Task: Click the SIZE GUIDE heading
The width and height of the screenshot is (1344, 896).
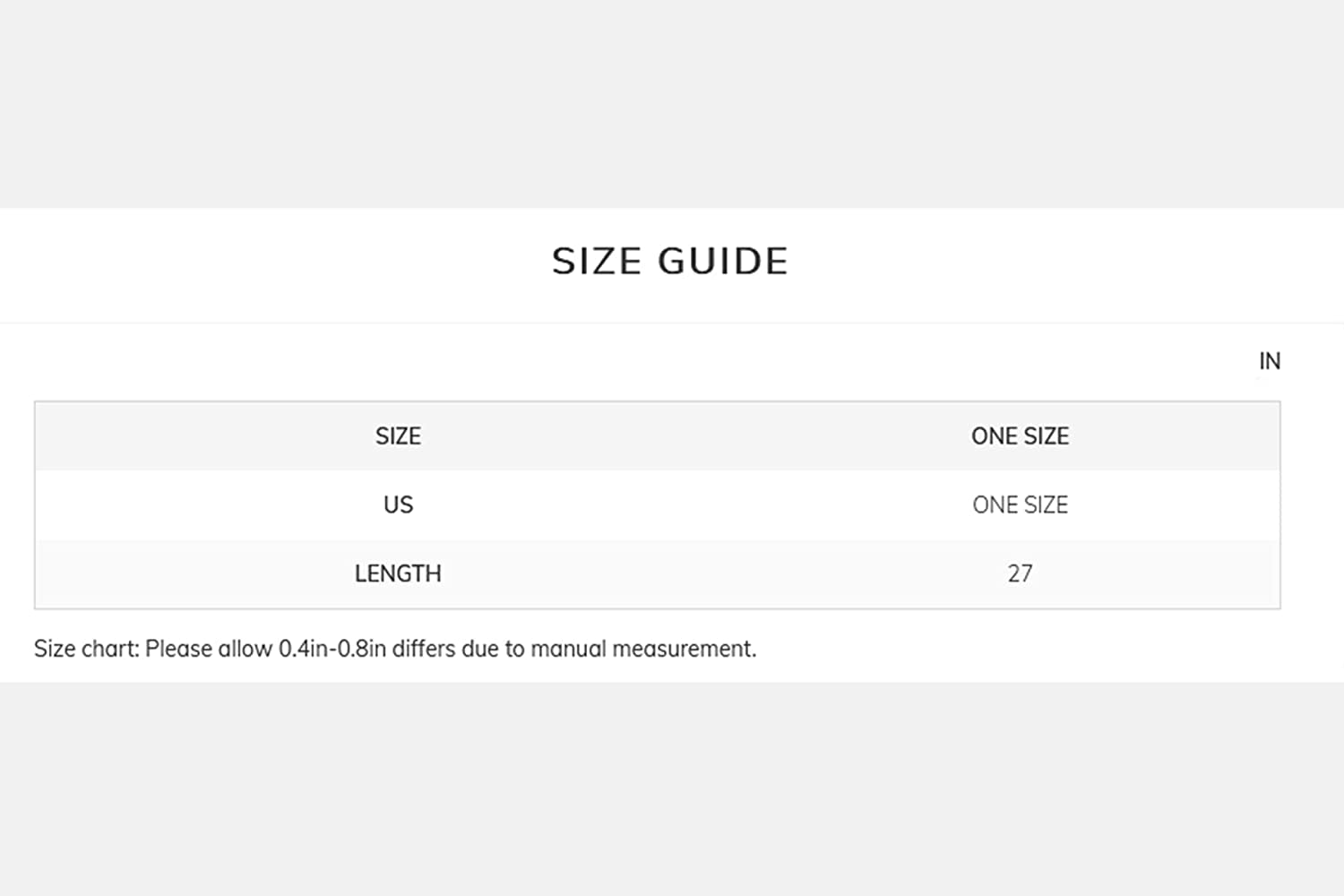Action: (x=670, y=262)
